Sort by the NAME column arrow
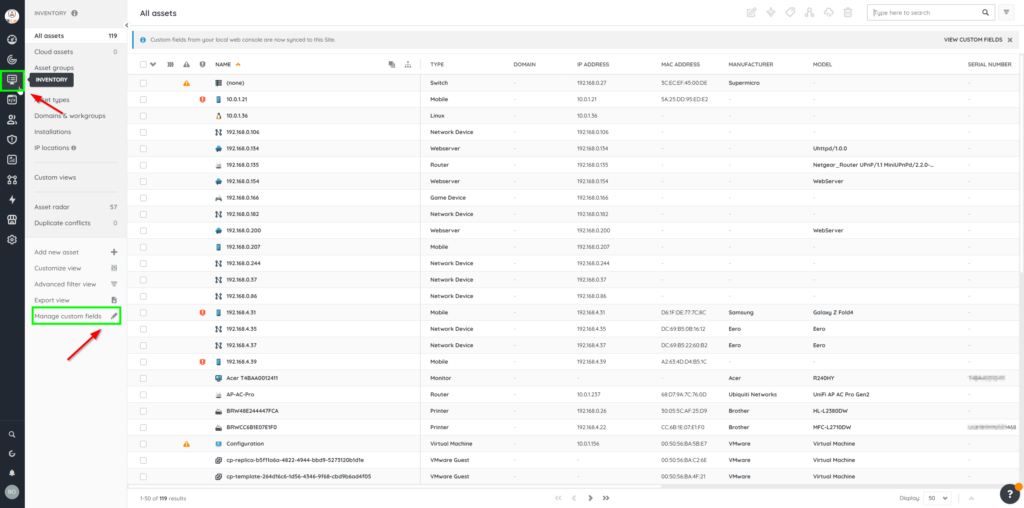 238,65
